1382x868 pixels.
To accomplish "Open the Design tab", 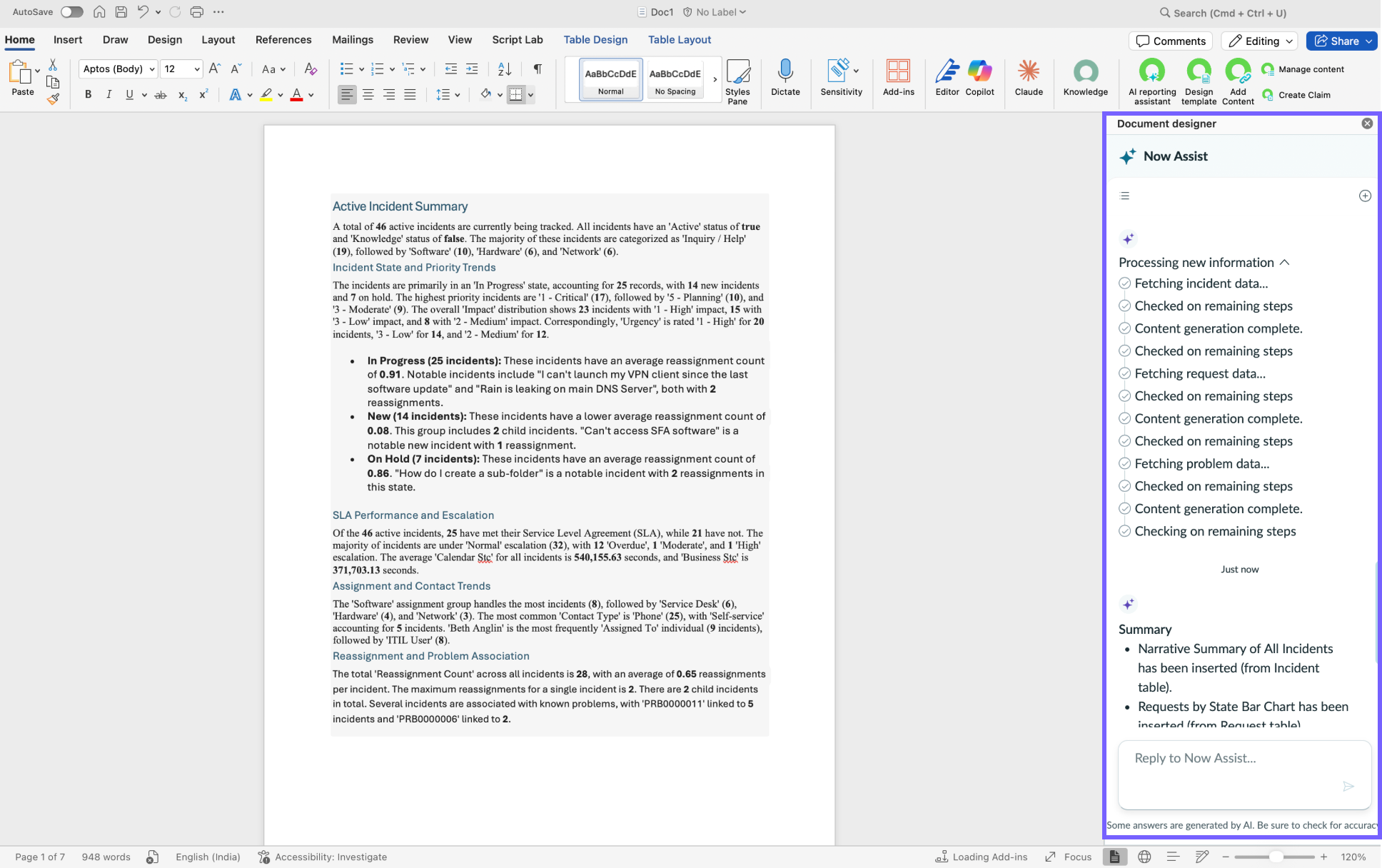I will pos(165,40).
